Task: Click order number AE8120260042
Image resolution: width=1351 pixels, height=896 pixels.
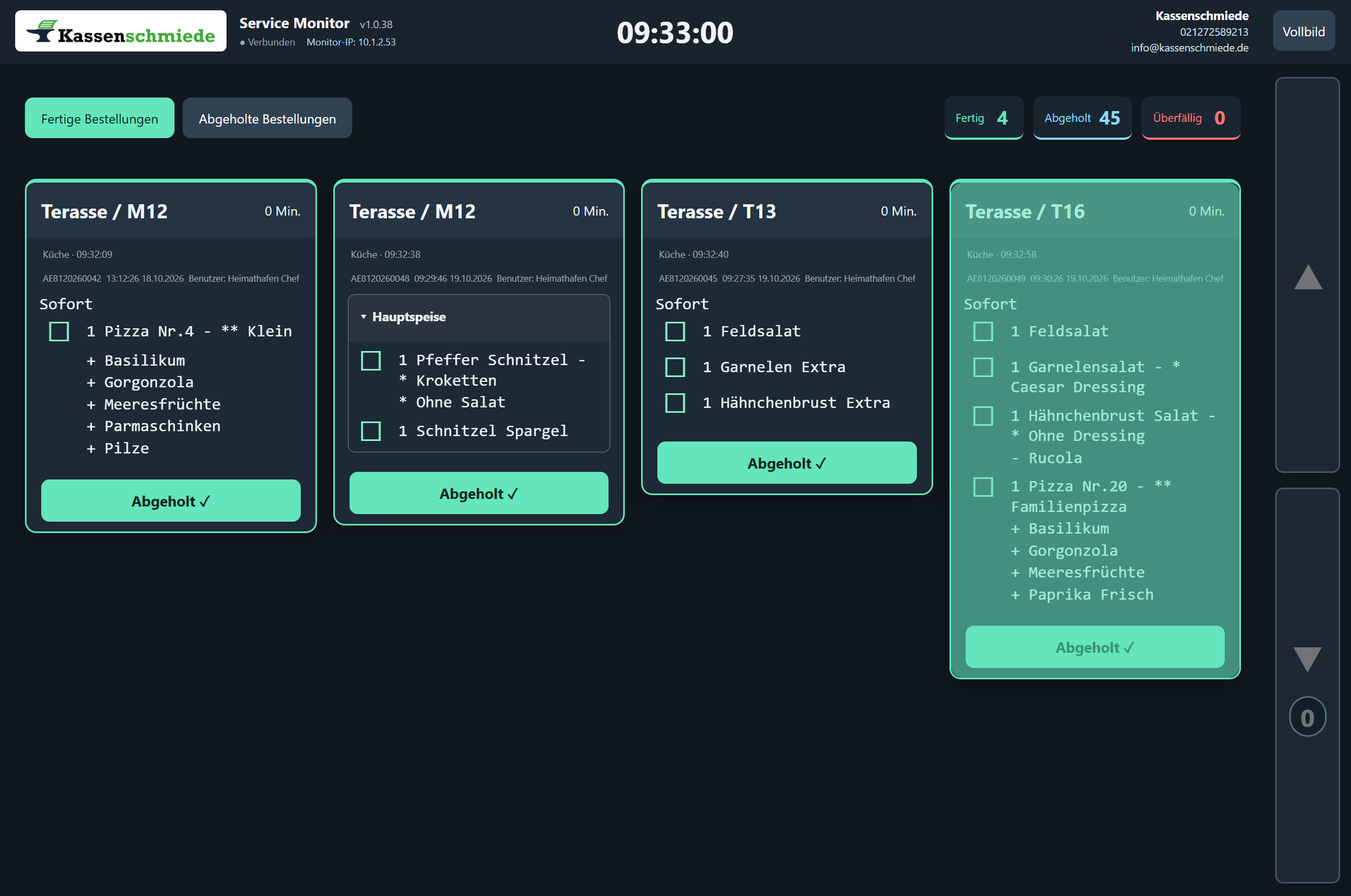Action: pos(72,279)
